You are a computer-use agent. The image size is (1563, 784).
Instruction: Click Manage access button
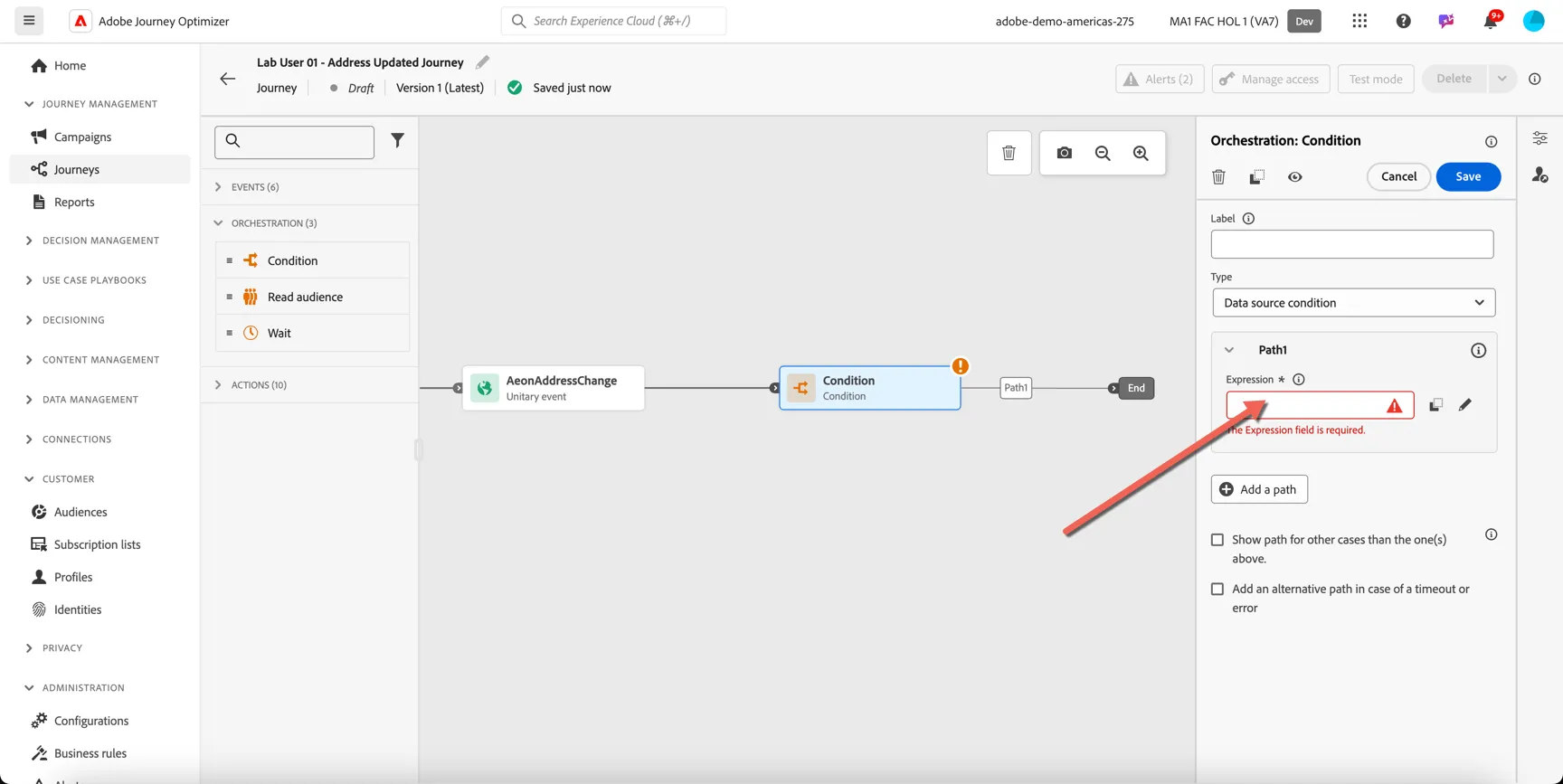[x=1270, y=79]
